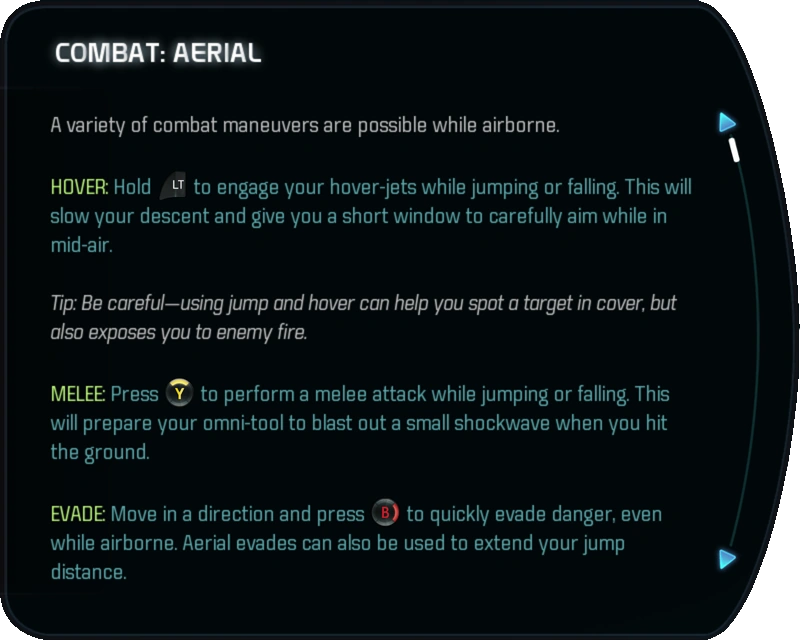The image size is (800, 640).
Task: Click the curved scrollbar track below the thumb
Action: pyautogui.click(x=745, y=350)
